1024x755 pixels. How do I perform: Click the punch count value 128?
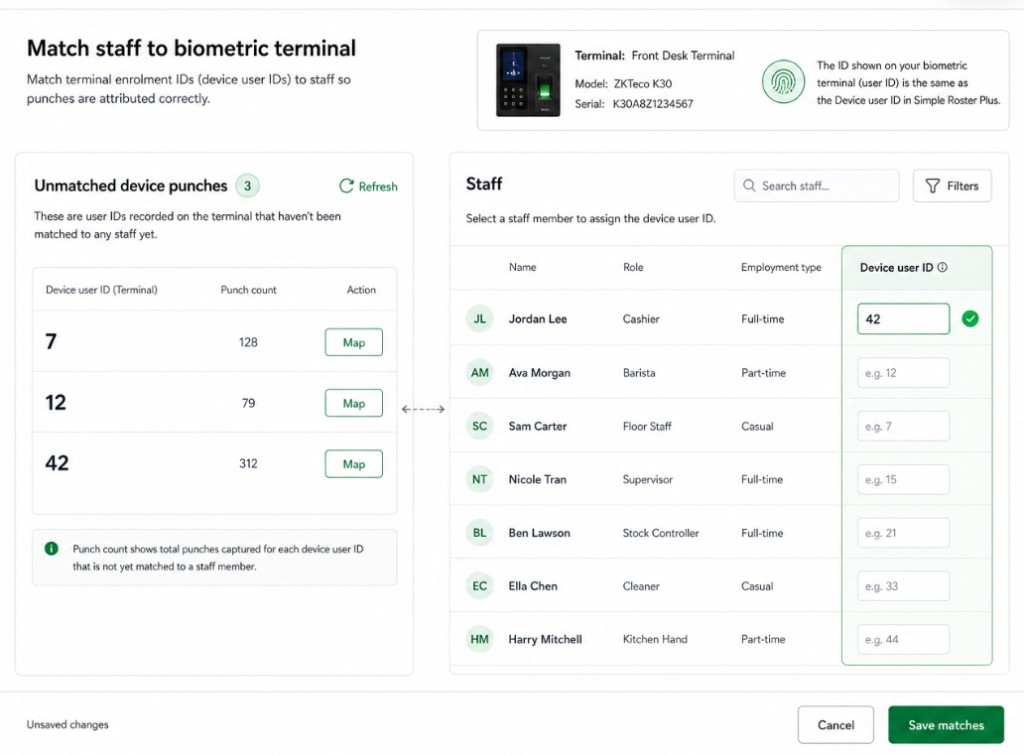pyautogui.click(x=248, y=342)
